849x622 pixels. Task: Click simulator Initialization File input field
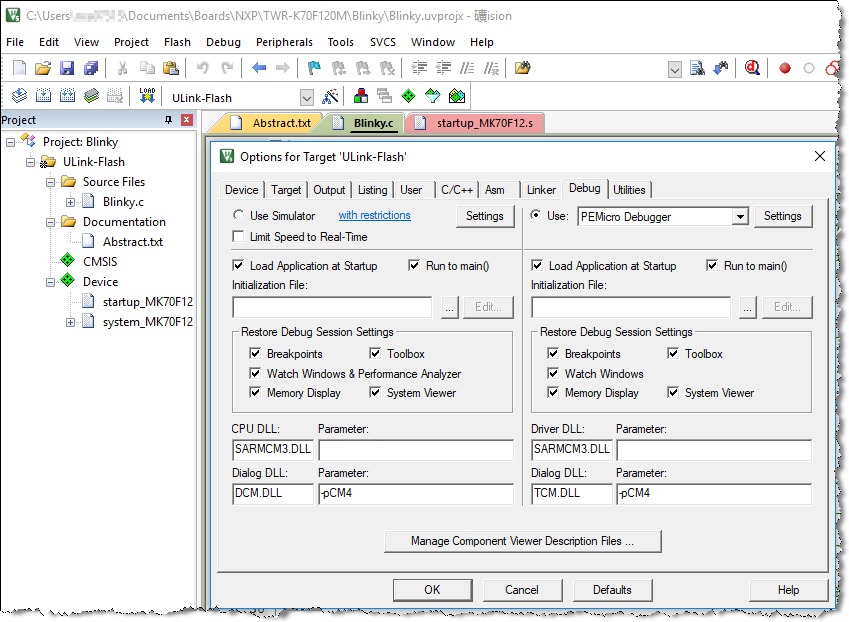pos(332,307)
